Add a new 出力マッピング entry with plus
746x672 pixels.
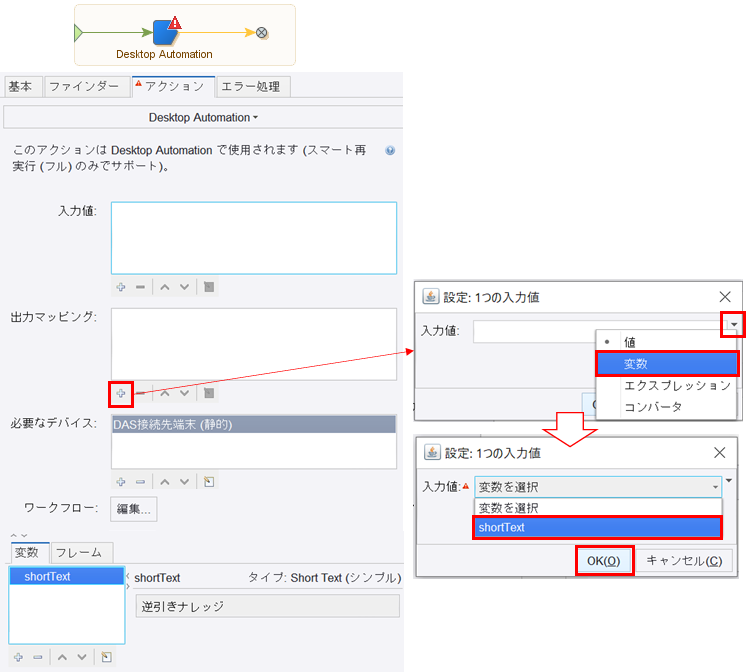click(x=121, y=394)
